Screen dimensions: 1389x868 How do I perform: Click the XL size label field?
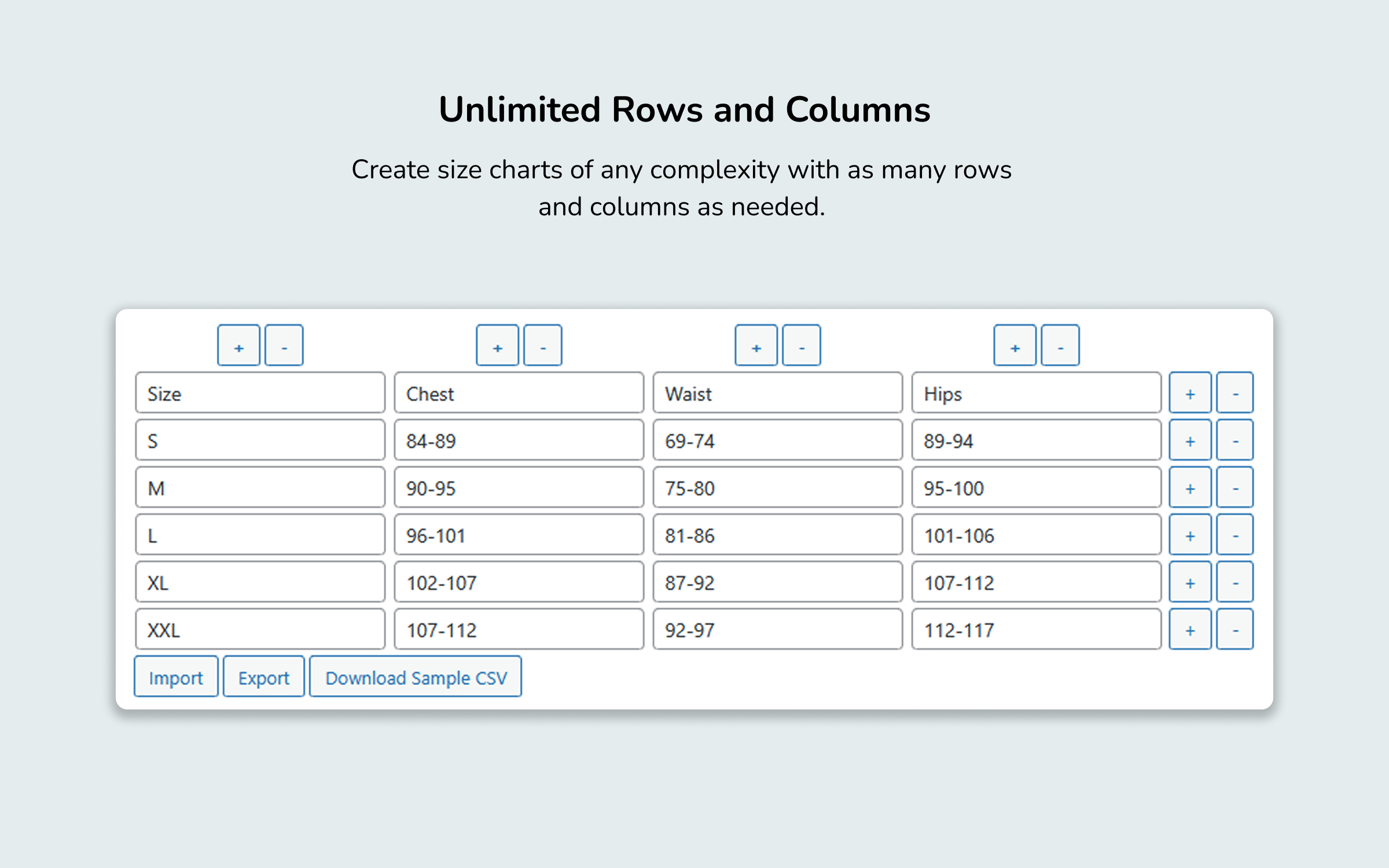pyautogui.click(x=260, y=582)
